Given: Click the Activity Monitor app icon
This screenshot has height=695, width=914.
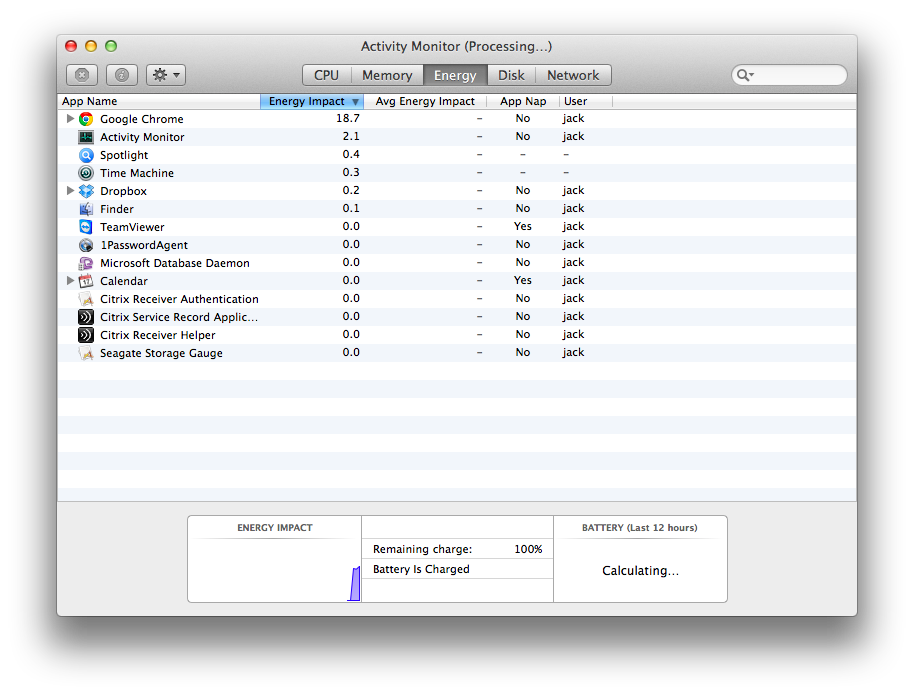Looking at the screenshot, I should (x=86, y=137).
